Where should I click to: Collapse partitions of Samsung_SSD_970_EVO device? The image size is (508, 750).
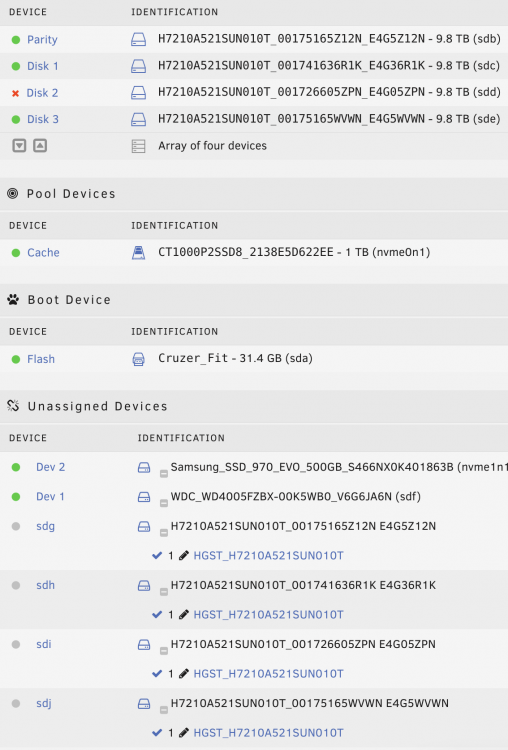(x=164, y=474)
